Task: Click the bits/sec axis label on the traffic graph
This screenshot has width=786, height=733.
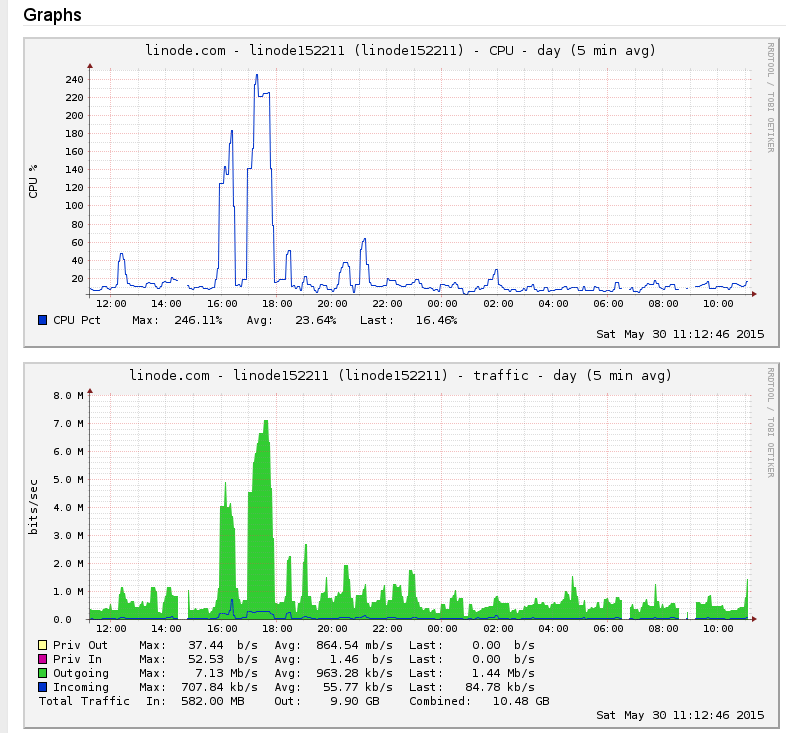Action: pyautogui.click(x=33, y=506)
